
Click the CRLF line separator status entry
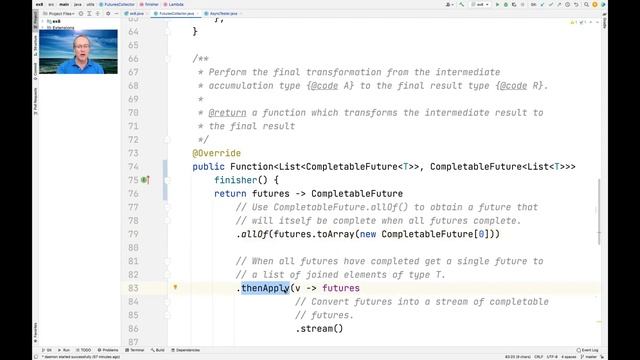pyautogui.click(x=538, y=357)
